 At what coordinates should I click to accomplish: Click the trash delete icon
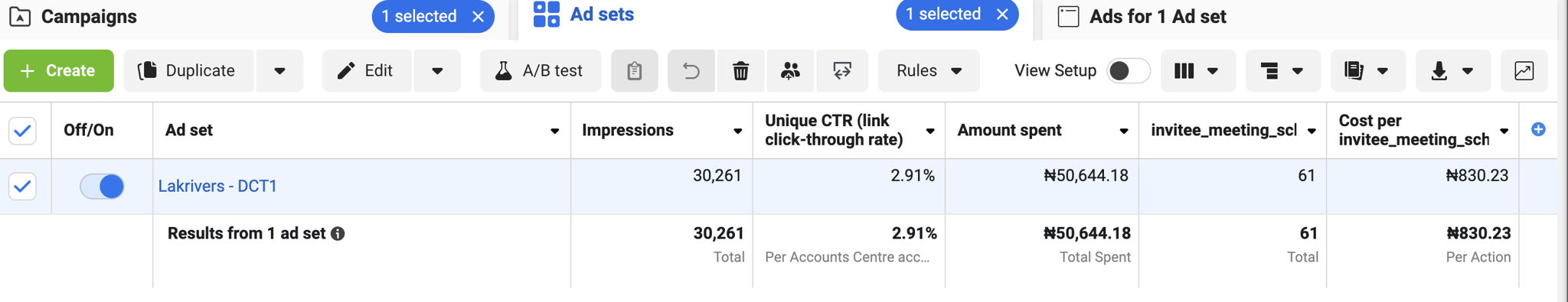coord(740,71)
